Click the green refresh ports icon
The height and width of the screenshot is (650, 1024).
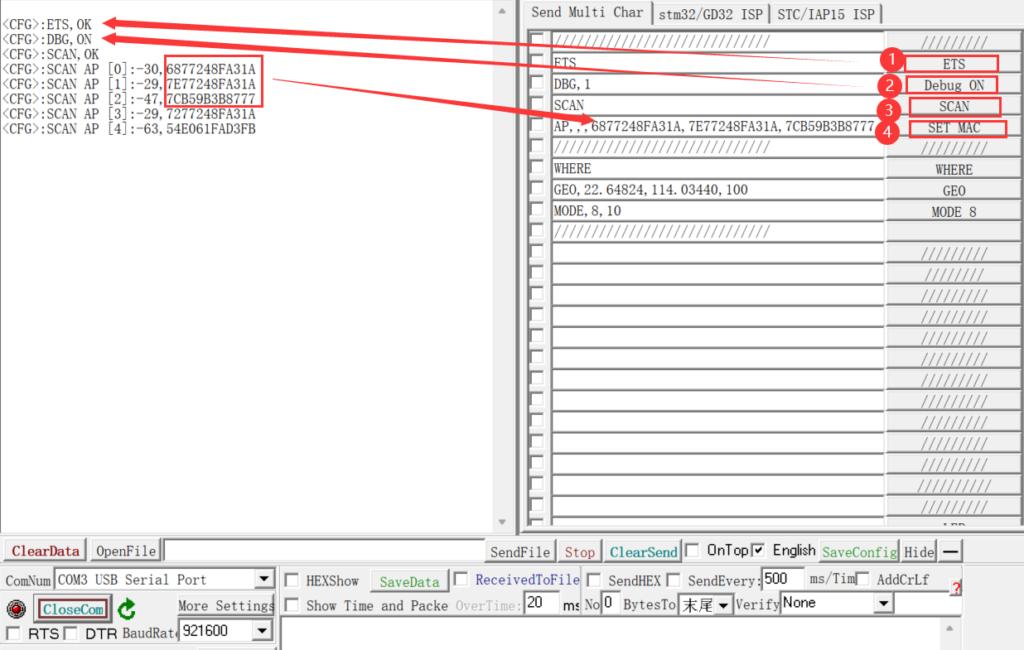126,609
